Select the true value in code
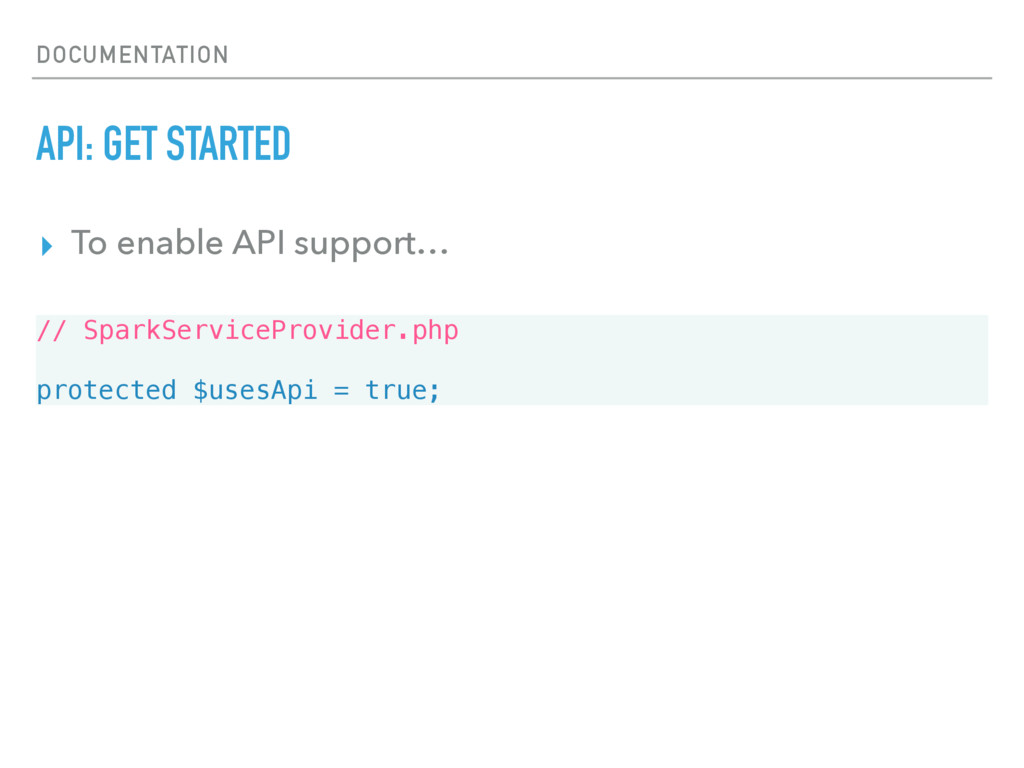The width and height of the screenshot is (1024, 768). coord(396,391)
